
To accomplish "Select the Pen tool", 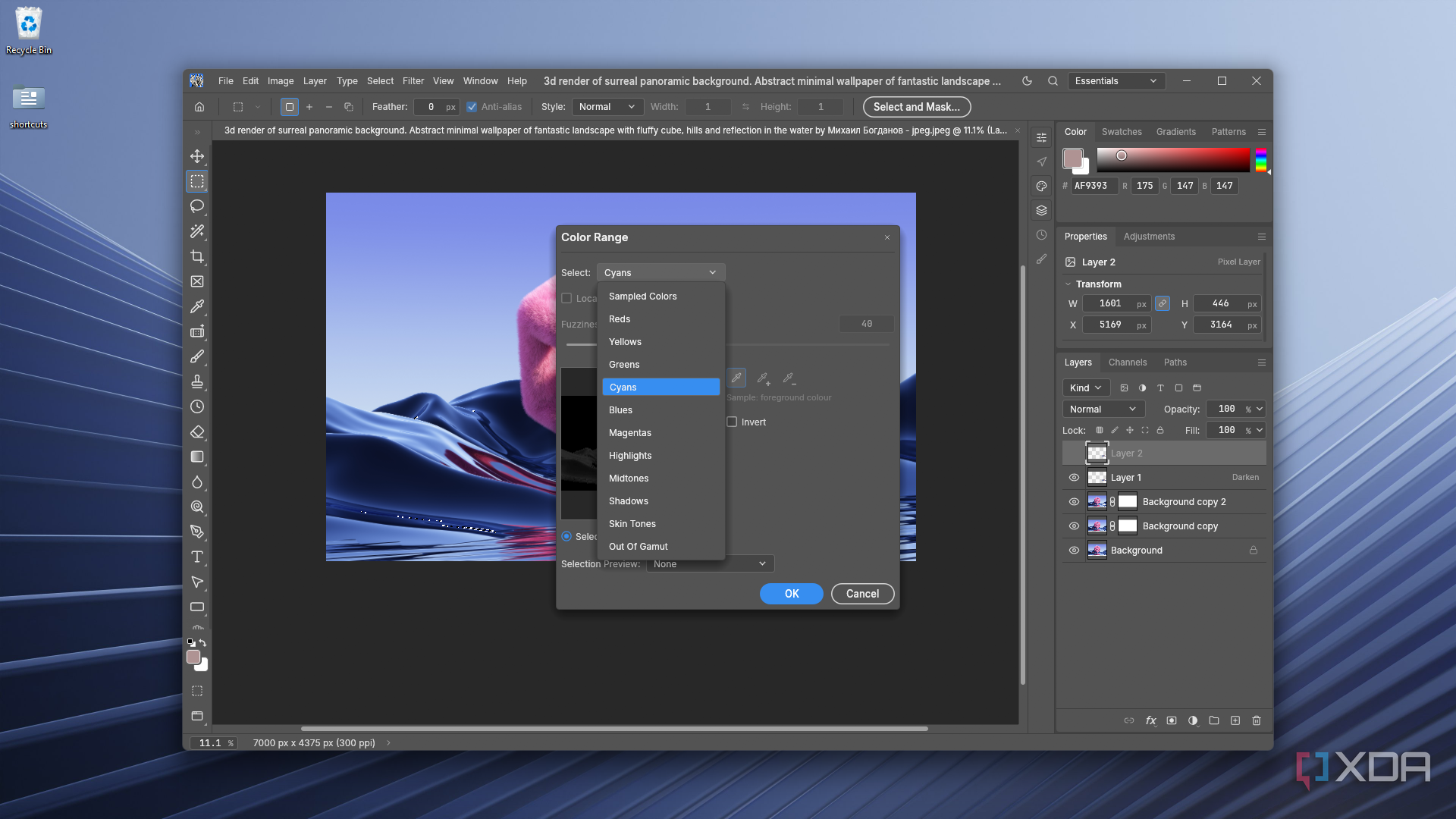I will (x=197, y=532).
